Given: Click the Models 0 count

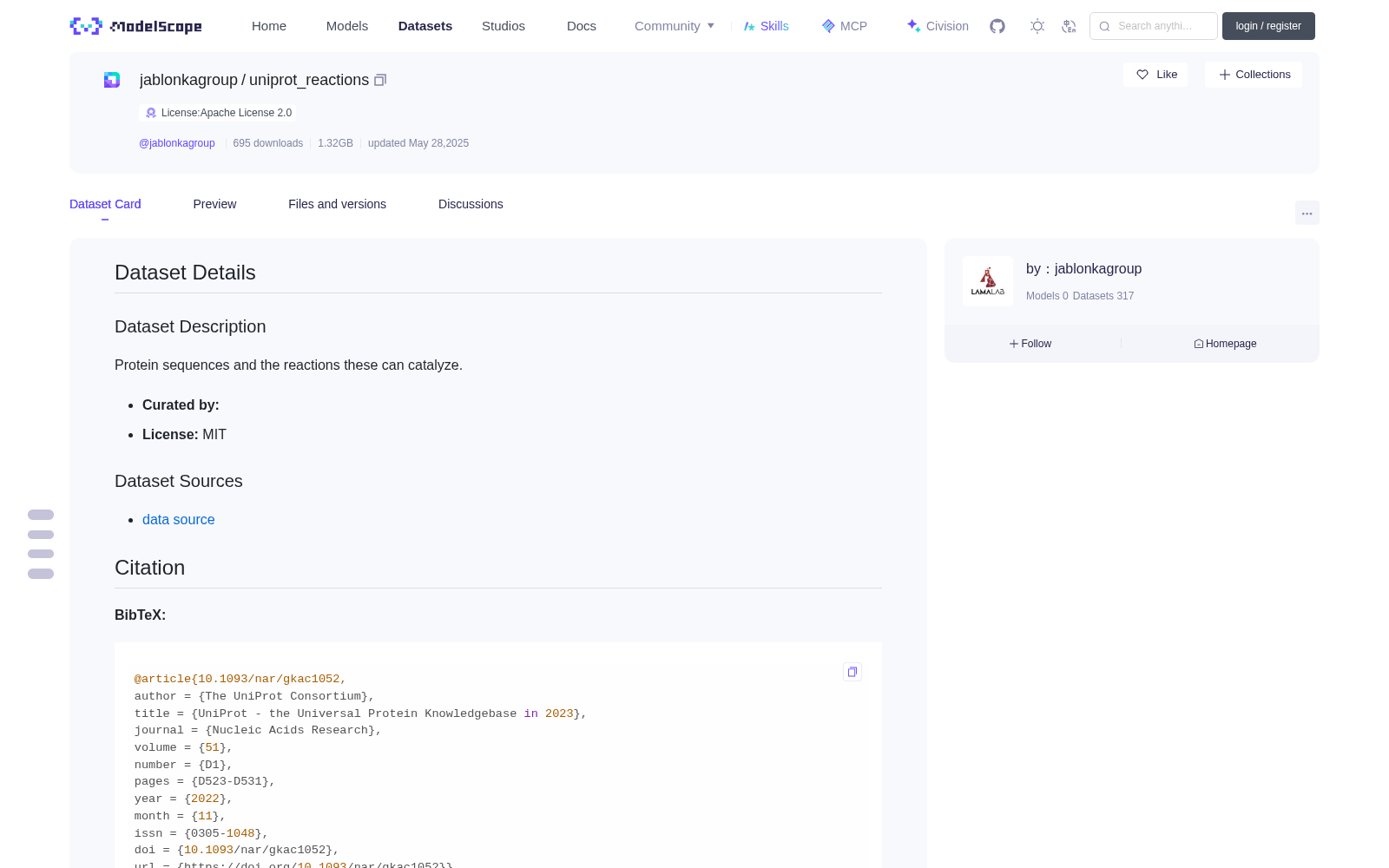Looking at the screenshot, I should coord(1047,296).
